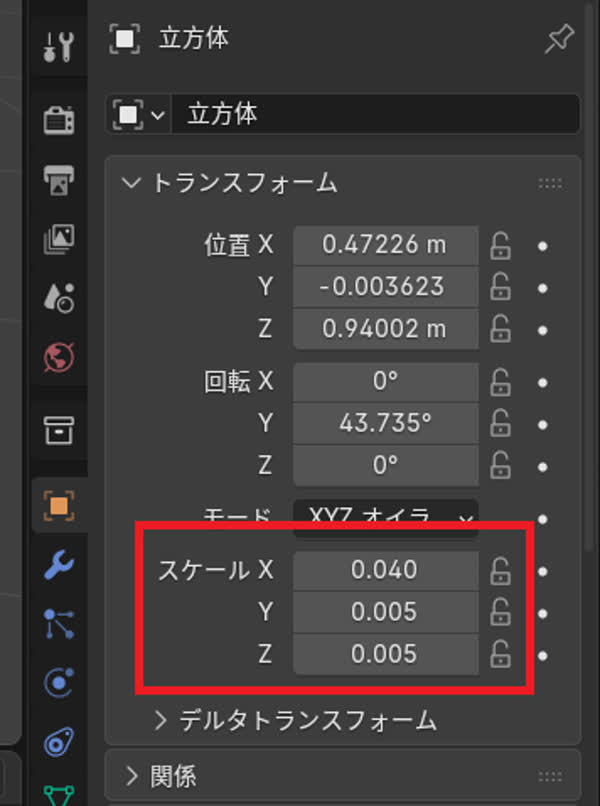Click the animate dot for 回転 X
The height and width of the screenshot is (806, 600).
pos(542,383)
